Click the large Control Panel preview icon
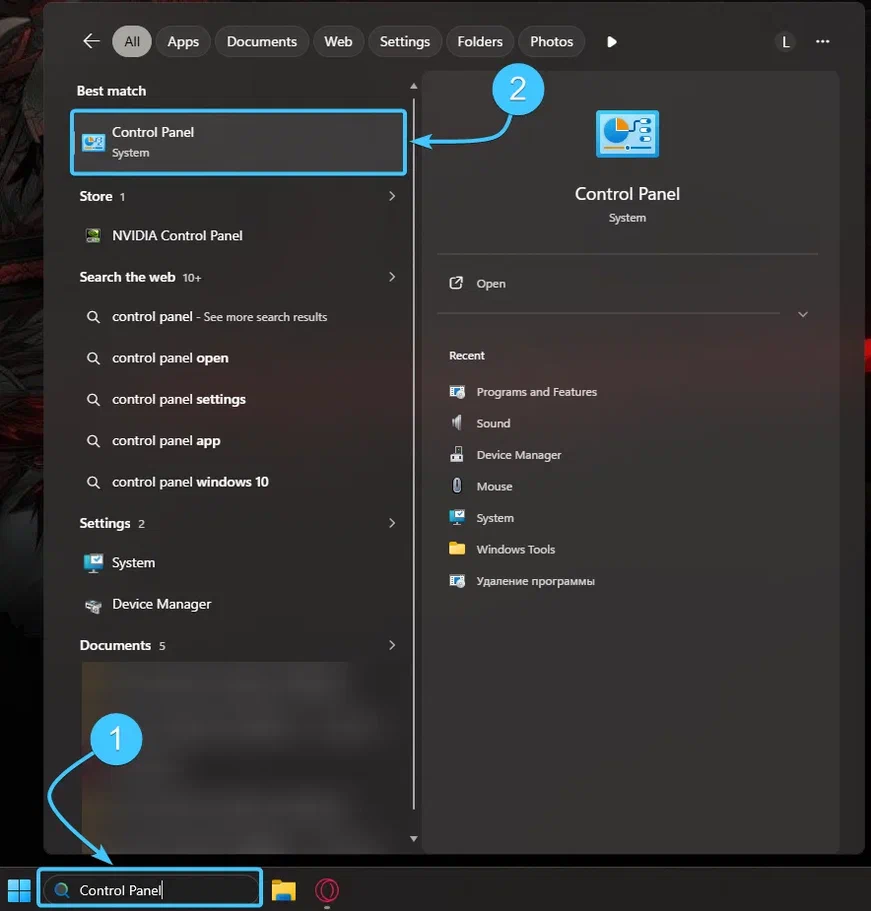 [627, 134]
